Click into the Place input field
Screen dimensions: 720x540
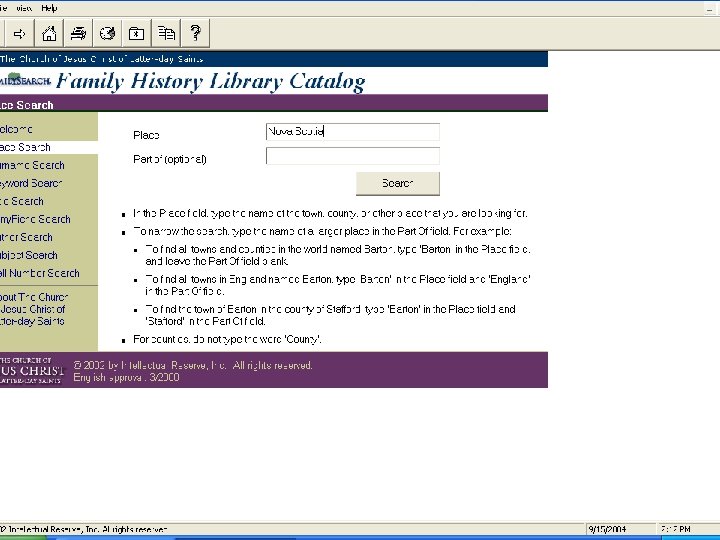[x=353, y=132]
